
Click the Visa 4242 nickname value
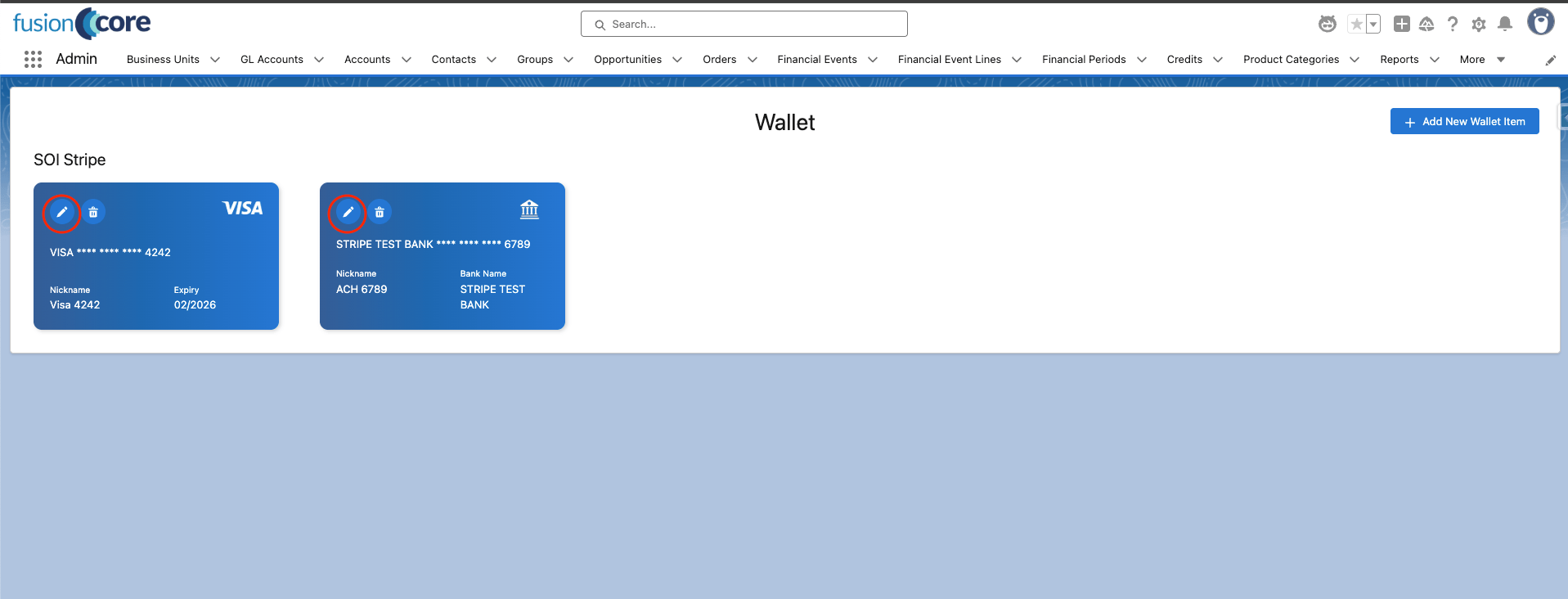tap(75, 304)
